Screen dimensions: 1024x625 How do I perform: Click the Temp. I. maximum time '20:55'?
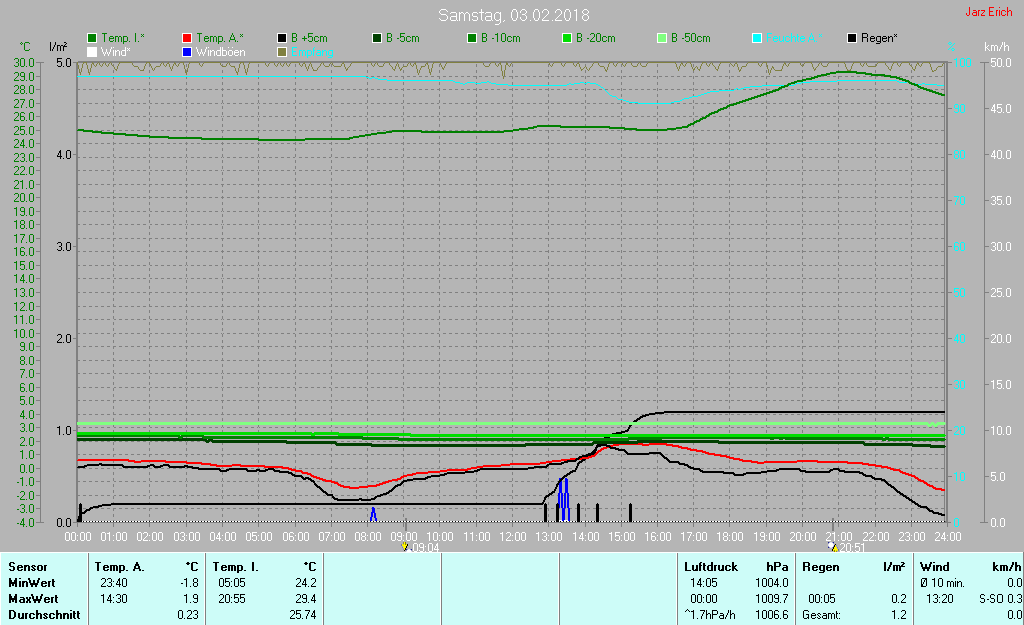232,598
